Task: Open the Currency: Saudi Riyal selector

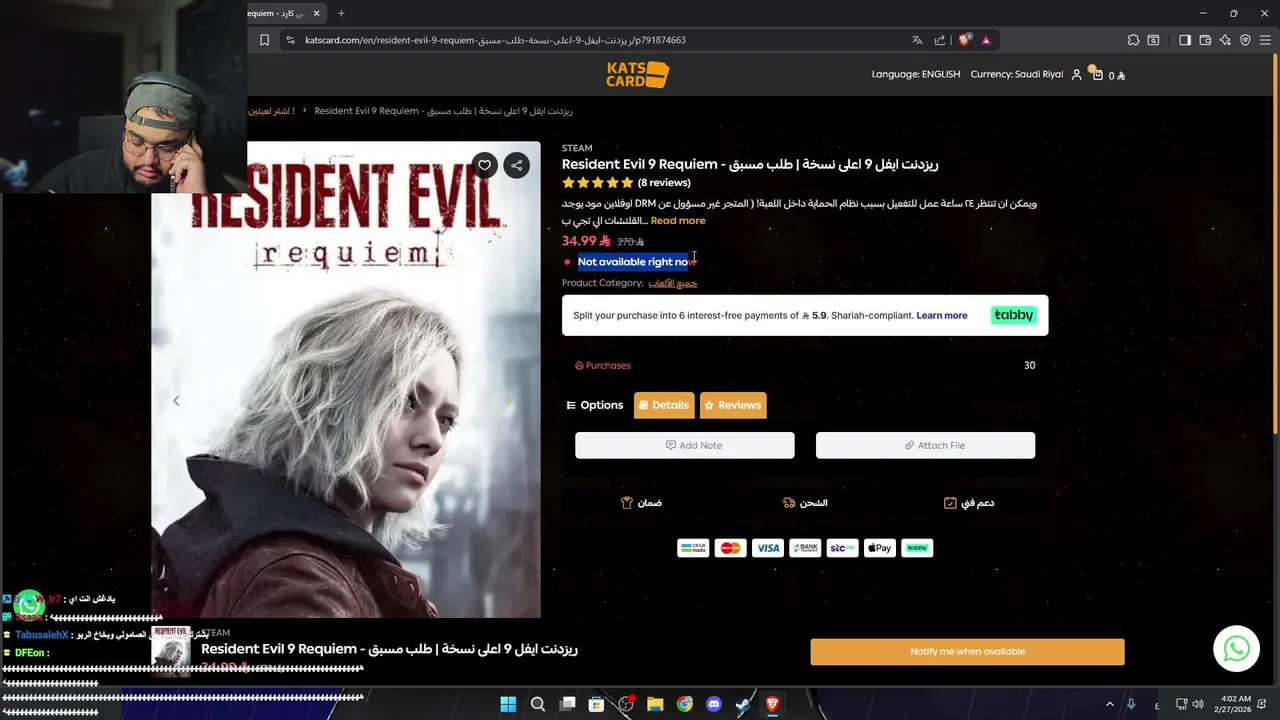Action: 1016,75
